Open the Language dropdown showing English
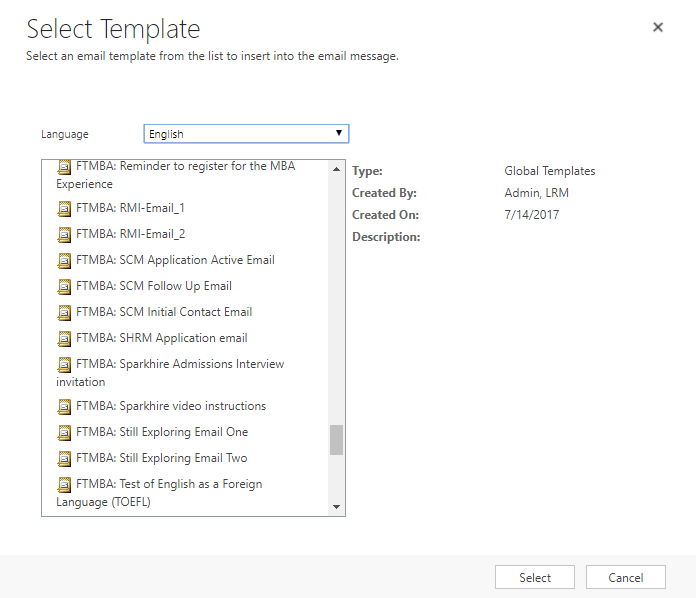Viewport: 696px width, 598px height. [246, 134]
